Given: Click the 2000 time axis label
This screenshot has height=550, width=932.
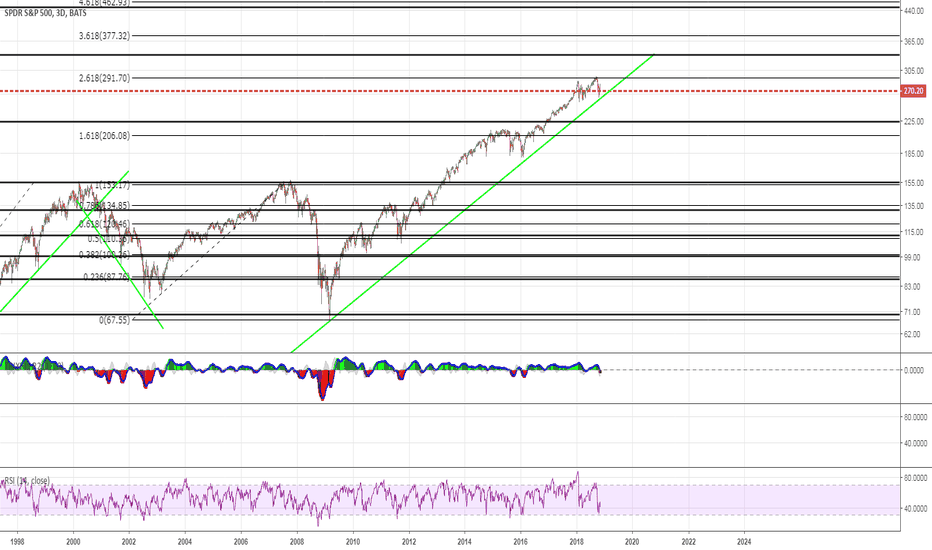Looking at the screenshot, I should coord(73,542).
